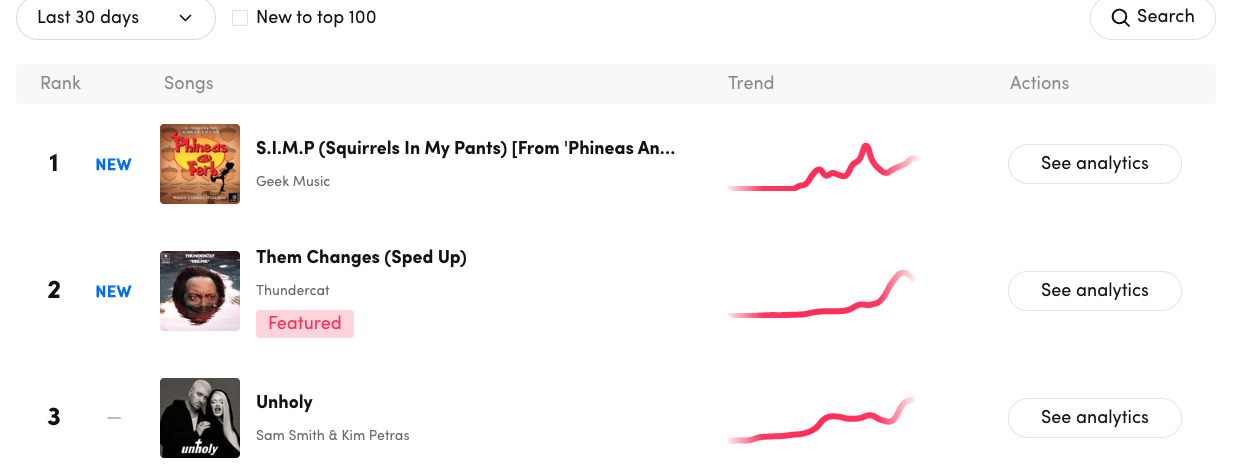
Task: Click the Trend column header
Action: pyautogui.click(x=751, y=83)
